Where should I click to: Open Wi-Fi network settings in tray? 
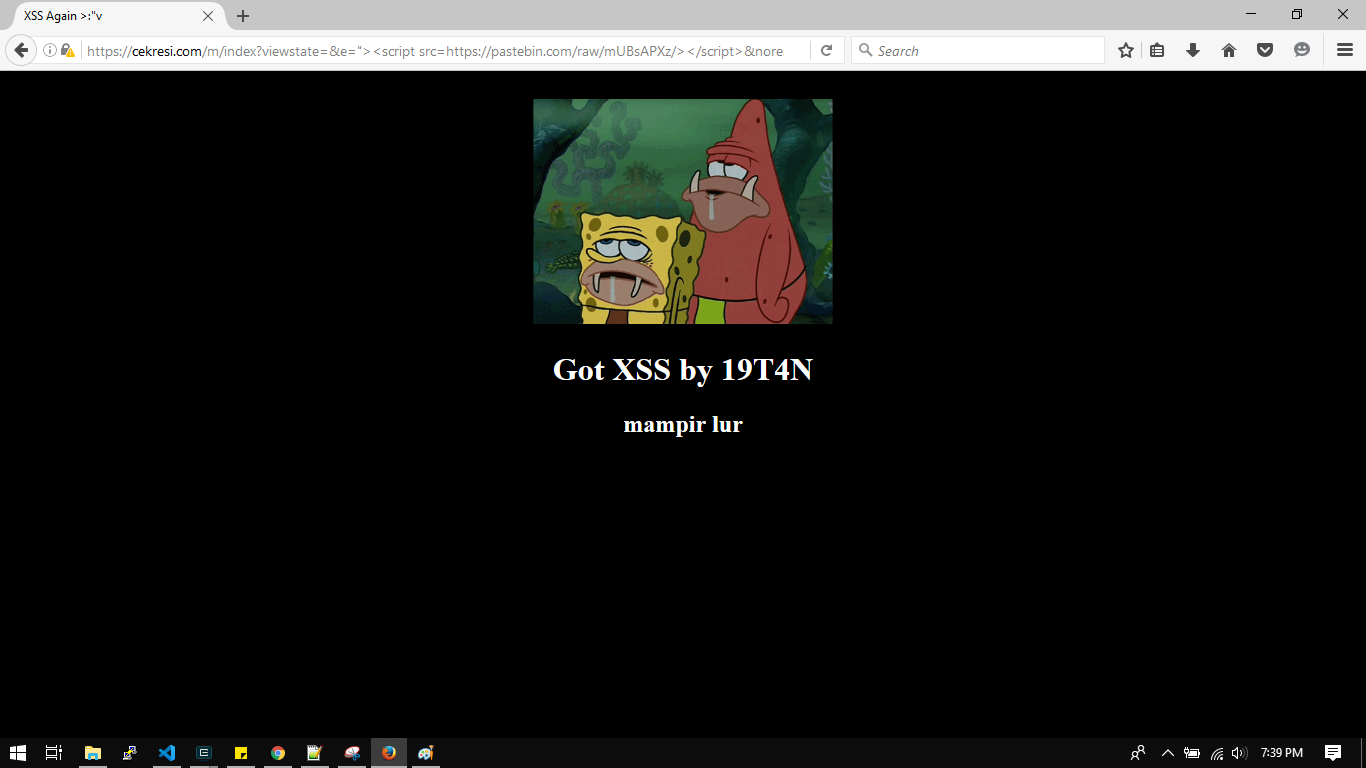click(x=1217, y=753)
